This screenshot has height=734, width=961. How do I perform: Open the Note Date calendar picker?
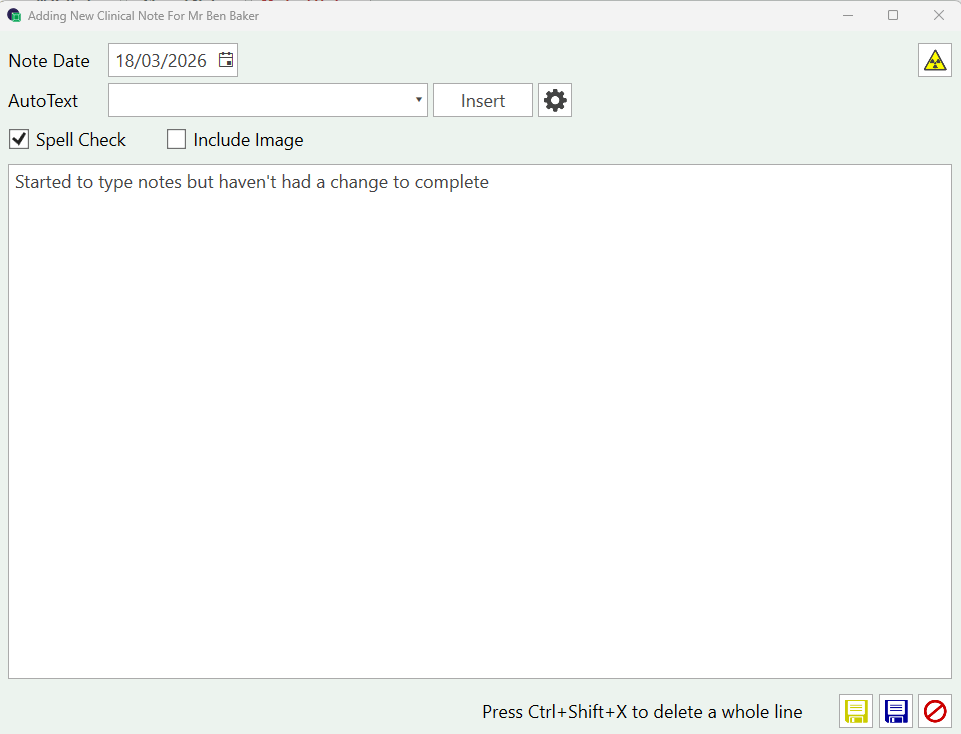click(x=226, y=60)
